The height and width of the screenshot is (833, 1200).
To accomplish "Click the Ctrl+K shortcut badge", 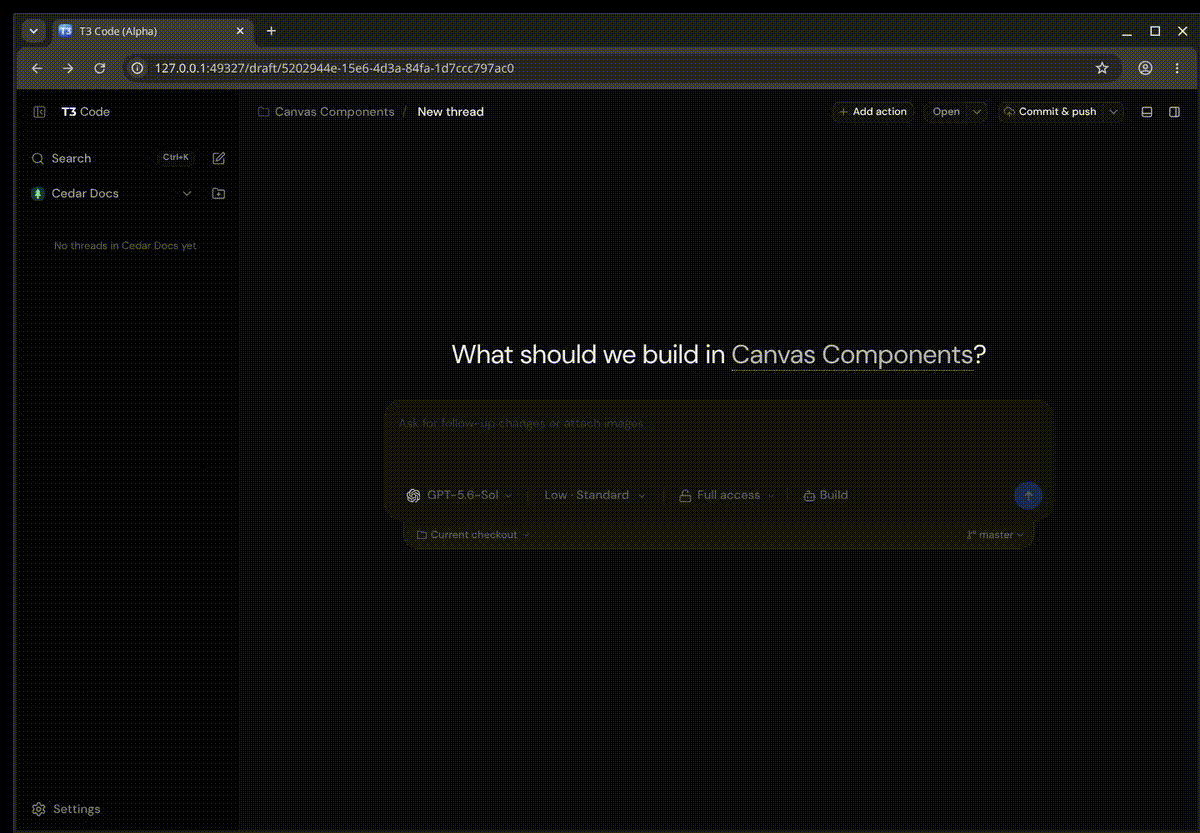I will click(x=176, y=158).
